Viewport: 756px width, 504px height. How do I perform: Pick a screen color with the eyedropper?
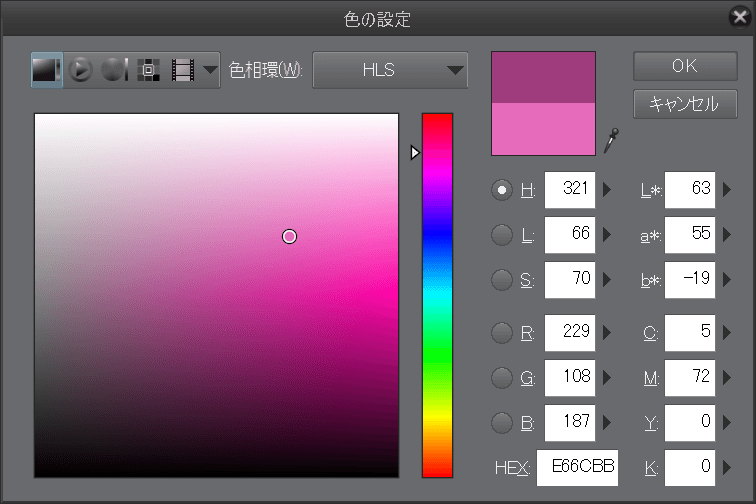point(611,141)
